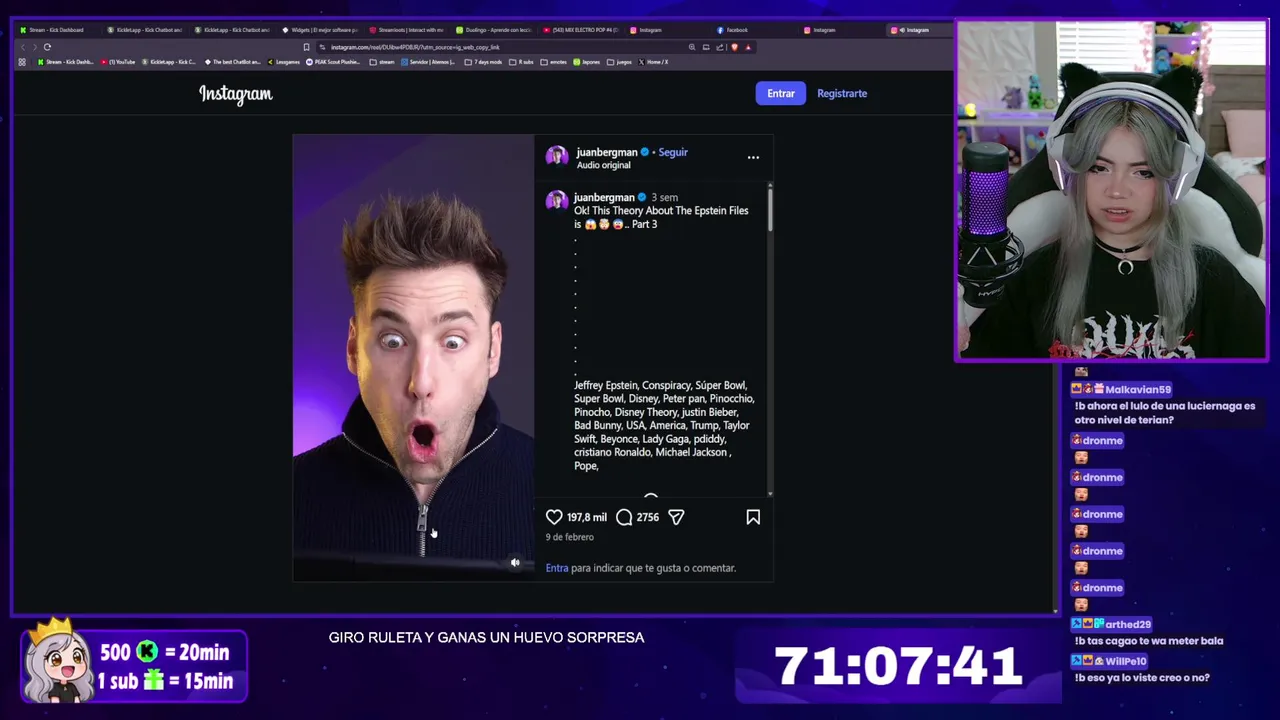Image resolution: width=1280 pixels, height=720 pixels.
Task: Open the Home / X bookmark
Action: (x=652, y=62)
